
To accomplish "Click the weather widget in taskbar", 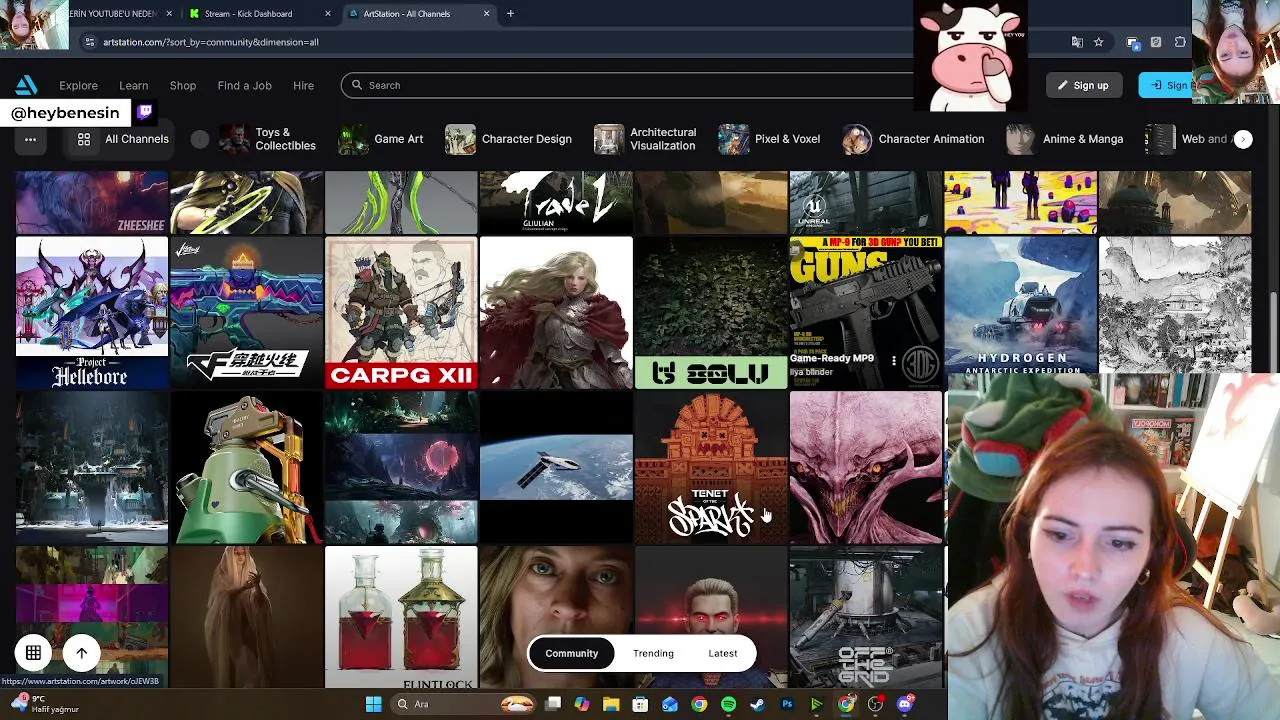I will point(45,704).
